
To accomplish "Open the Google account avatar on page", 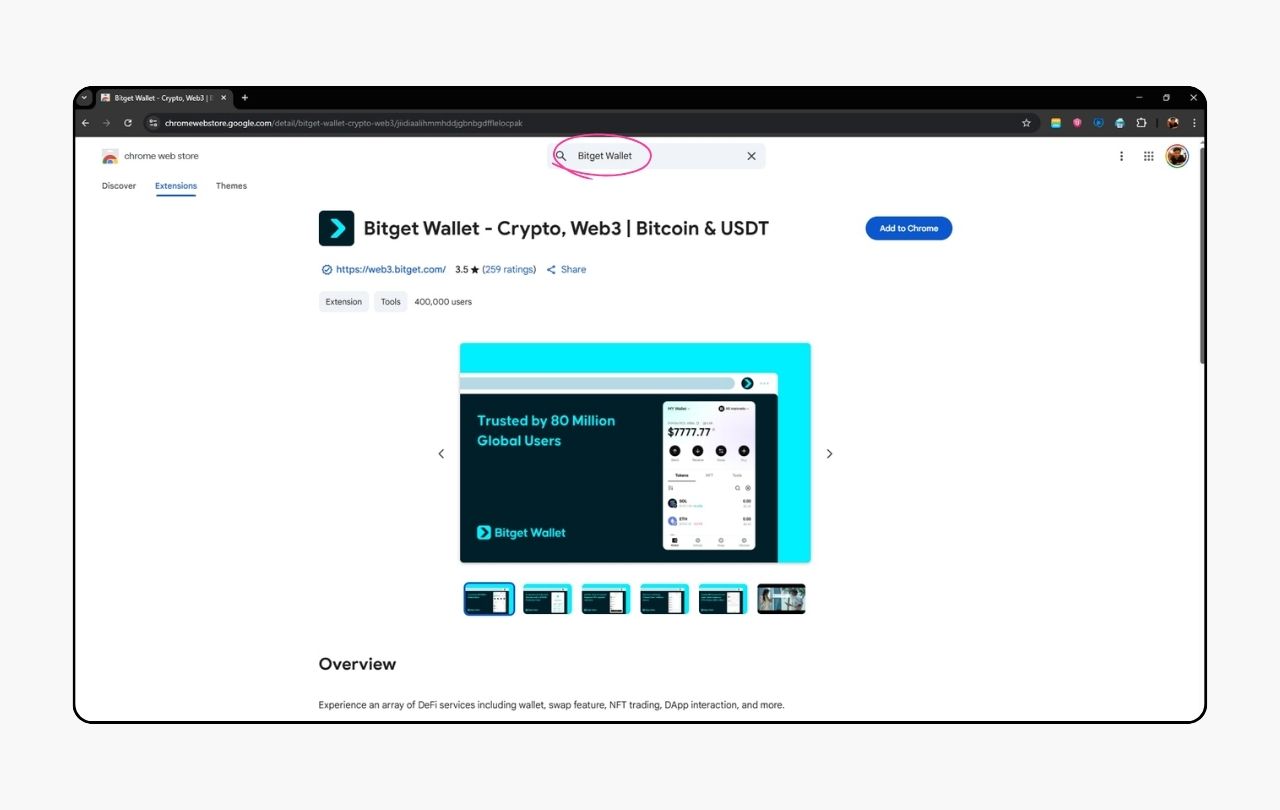I will tap(1177, 156).
